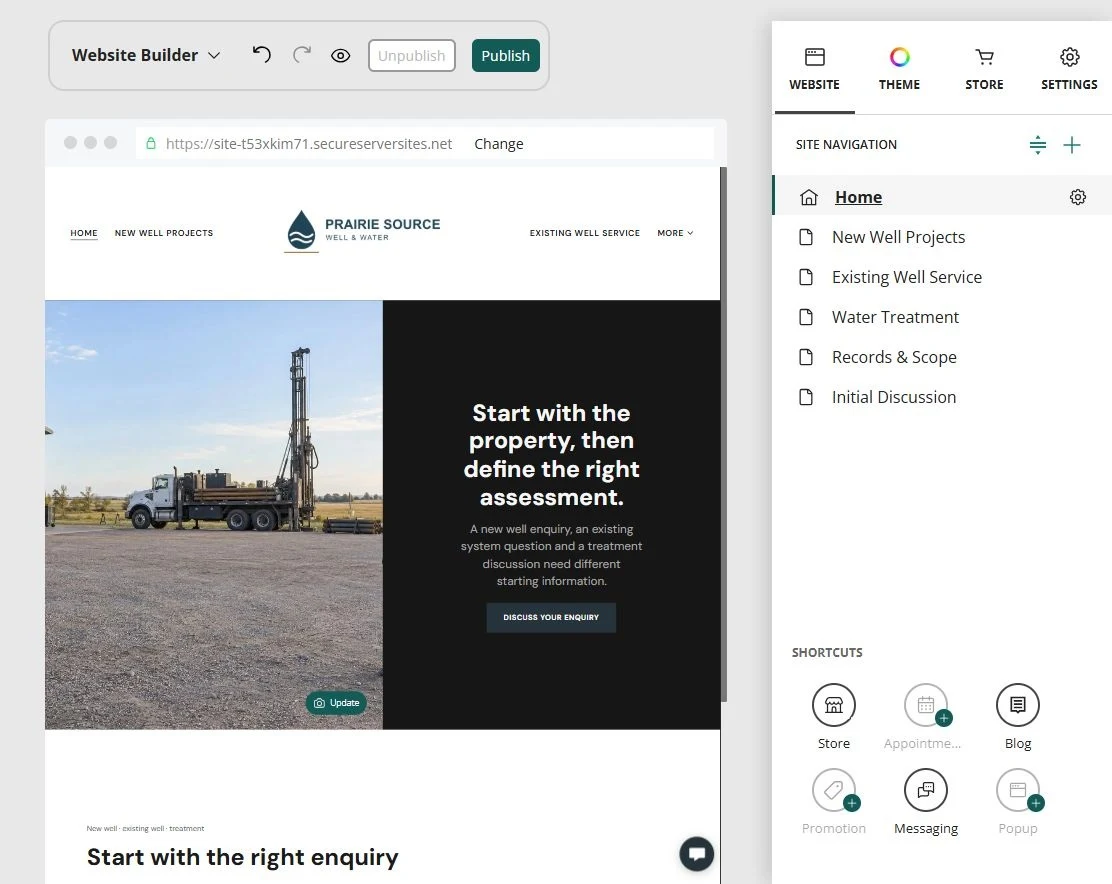Update the hero image

coord(336,703)
